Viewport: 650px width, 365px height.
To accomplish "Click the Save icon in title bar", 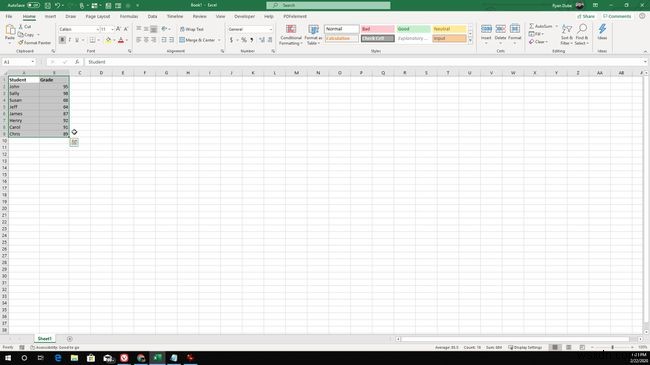I will tap(48, 5).
